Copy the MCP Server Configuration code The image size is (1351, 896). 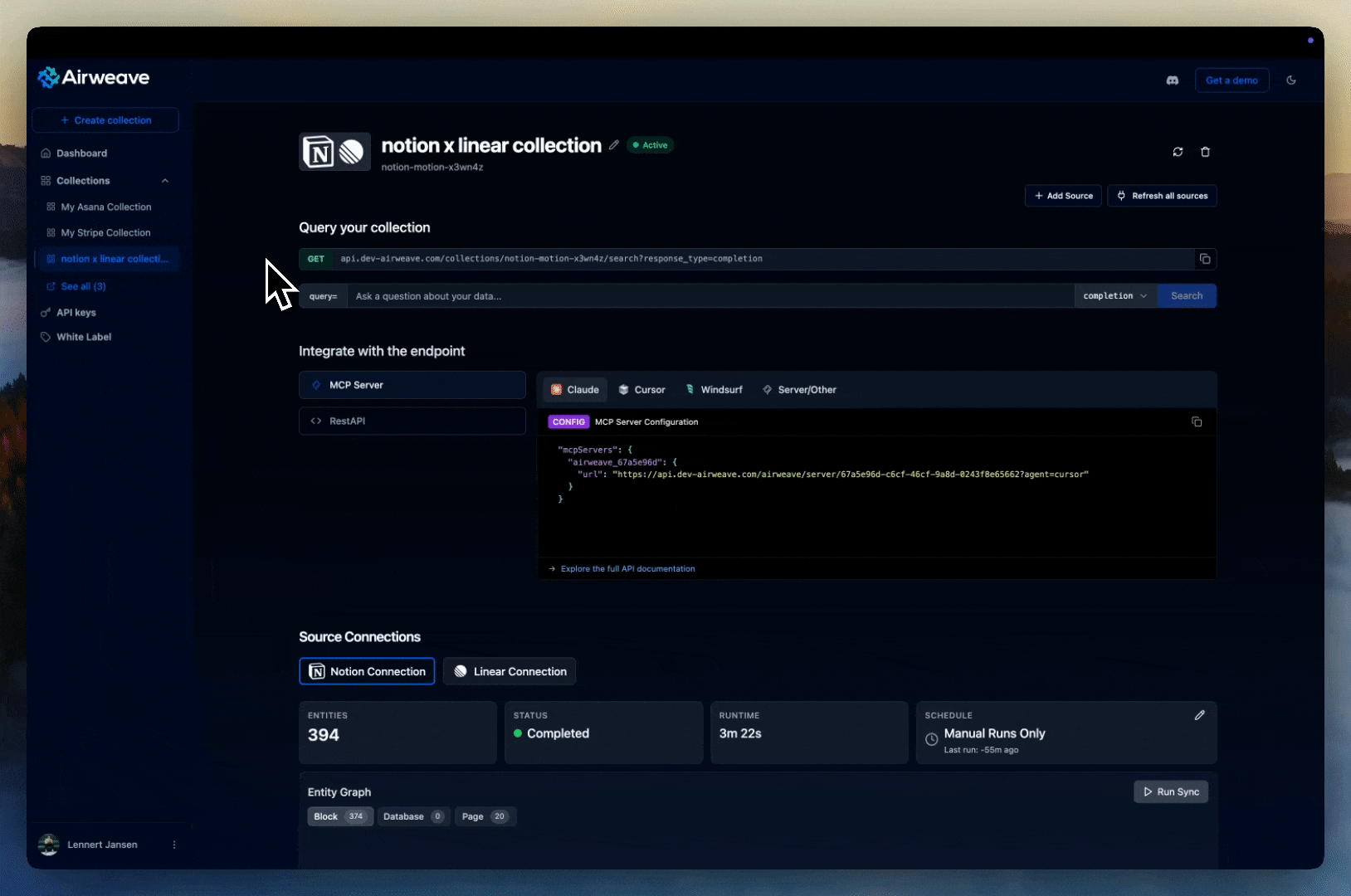click(1196, 422)
